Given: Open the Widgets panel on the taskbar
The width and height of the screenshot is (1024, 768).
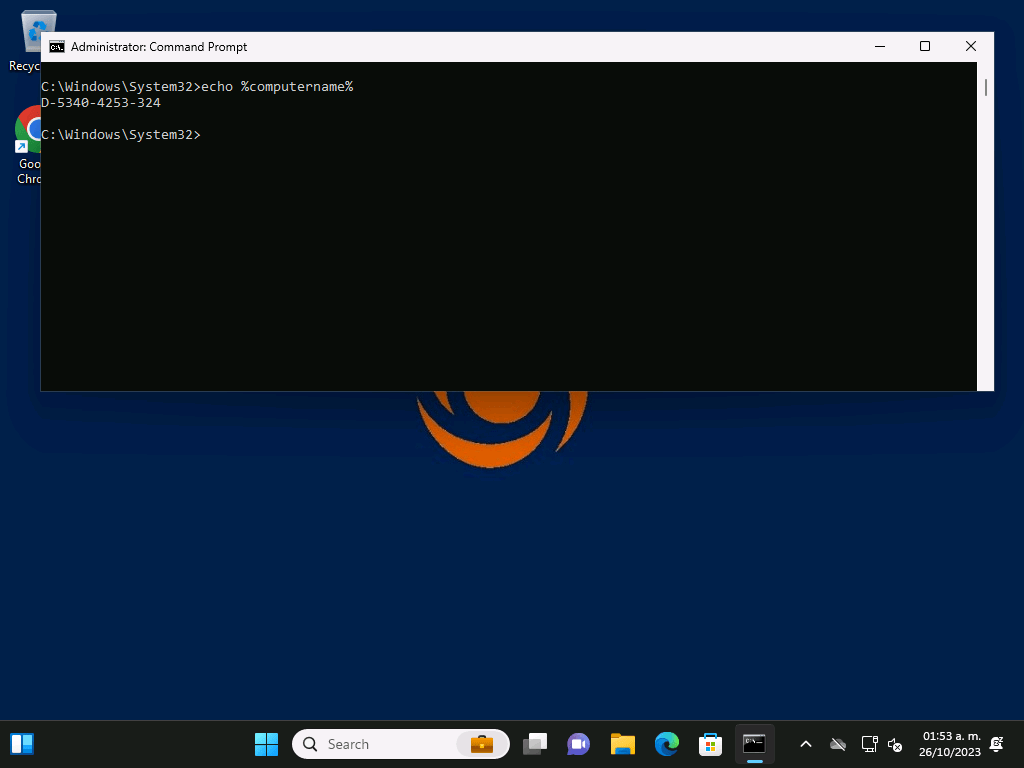Looking at the screenshot, I should 22,744.
